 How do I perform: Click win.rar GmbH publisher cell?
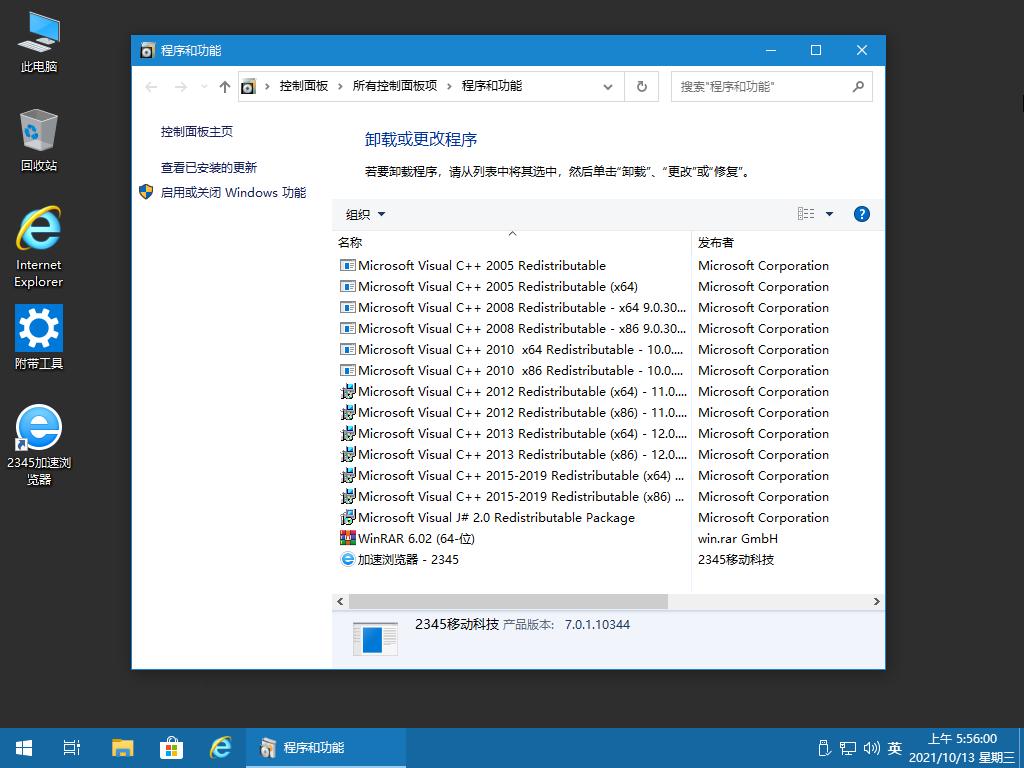pyautogui.click(x=737, y=539)
